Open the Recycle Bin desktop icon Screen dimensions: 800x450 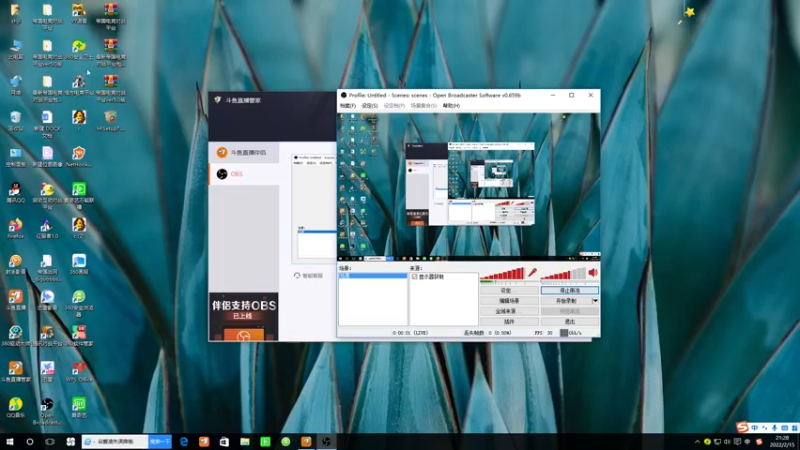click(15, 121)
